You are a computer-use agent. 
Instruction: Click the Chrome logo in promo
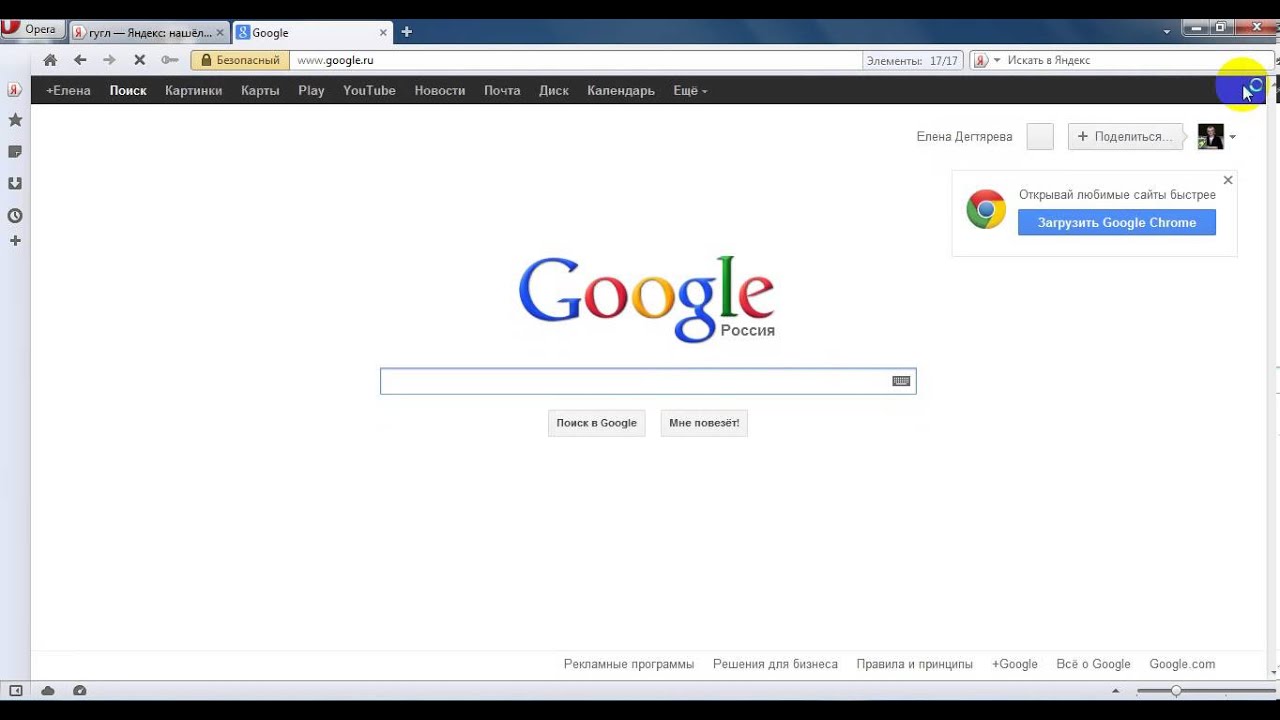click(x=986, y=209)
